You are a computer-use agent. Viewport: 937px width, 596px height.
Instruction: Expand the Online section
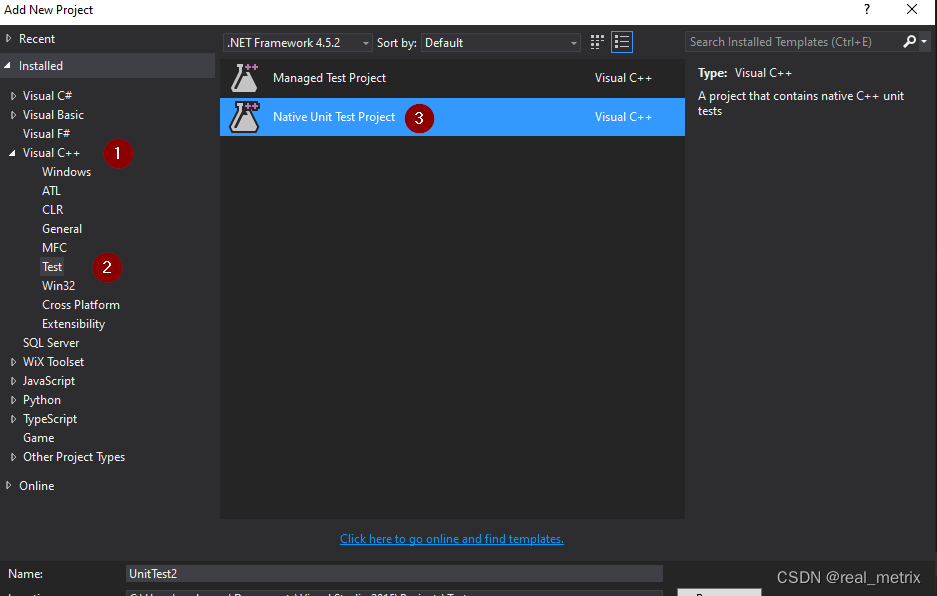pos(8,485)
